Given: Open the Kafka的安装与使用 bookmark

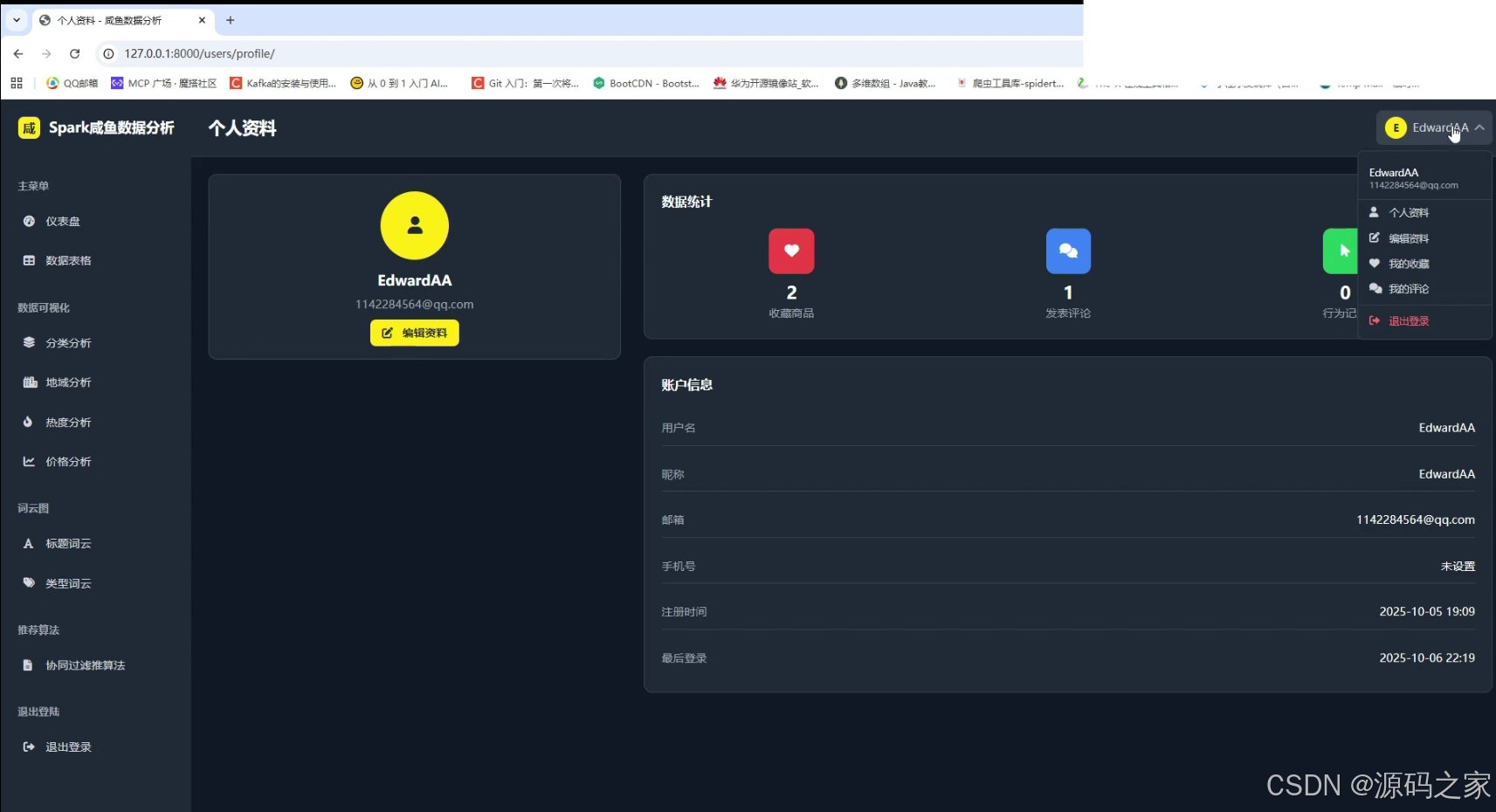Looking at the screenshot, I should 283,83.
